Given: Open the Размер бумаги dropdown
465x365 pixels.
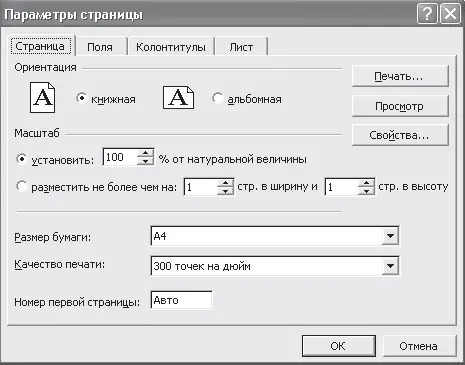Looking at the screenshot, I should [x=390, y=236].
